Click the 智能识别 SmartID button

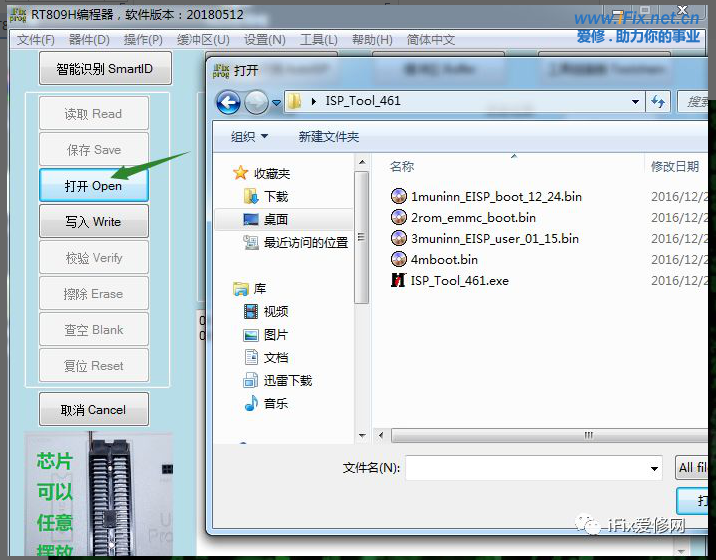[105, 69]
